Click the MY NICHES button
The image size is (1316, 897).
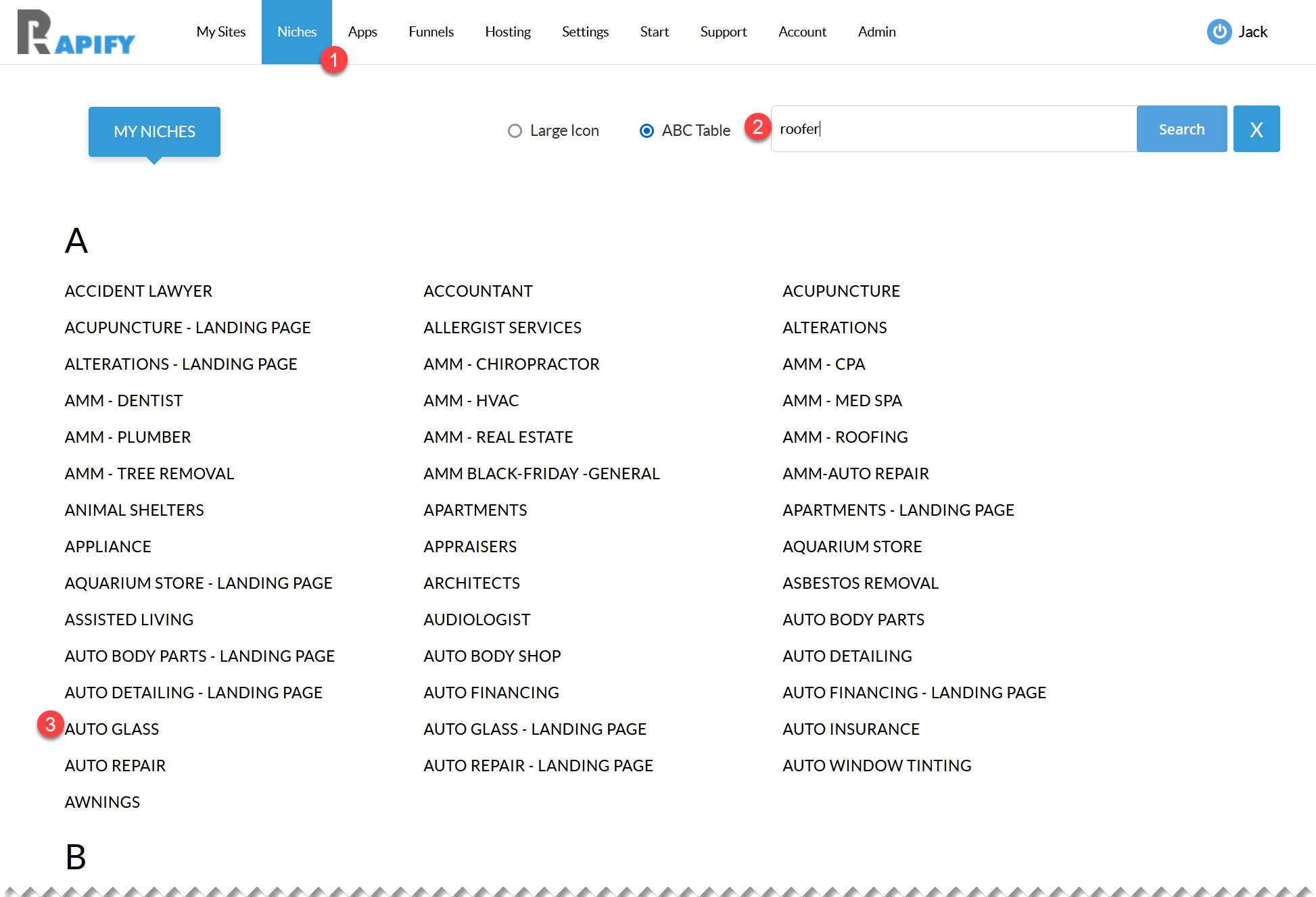(154, 132)
